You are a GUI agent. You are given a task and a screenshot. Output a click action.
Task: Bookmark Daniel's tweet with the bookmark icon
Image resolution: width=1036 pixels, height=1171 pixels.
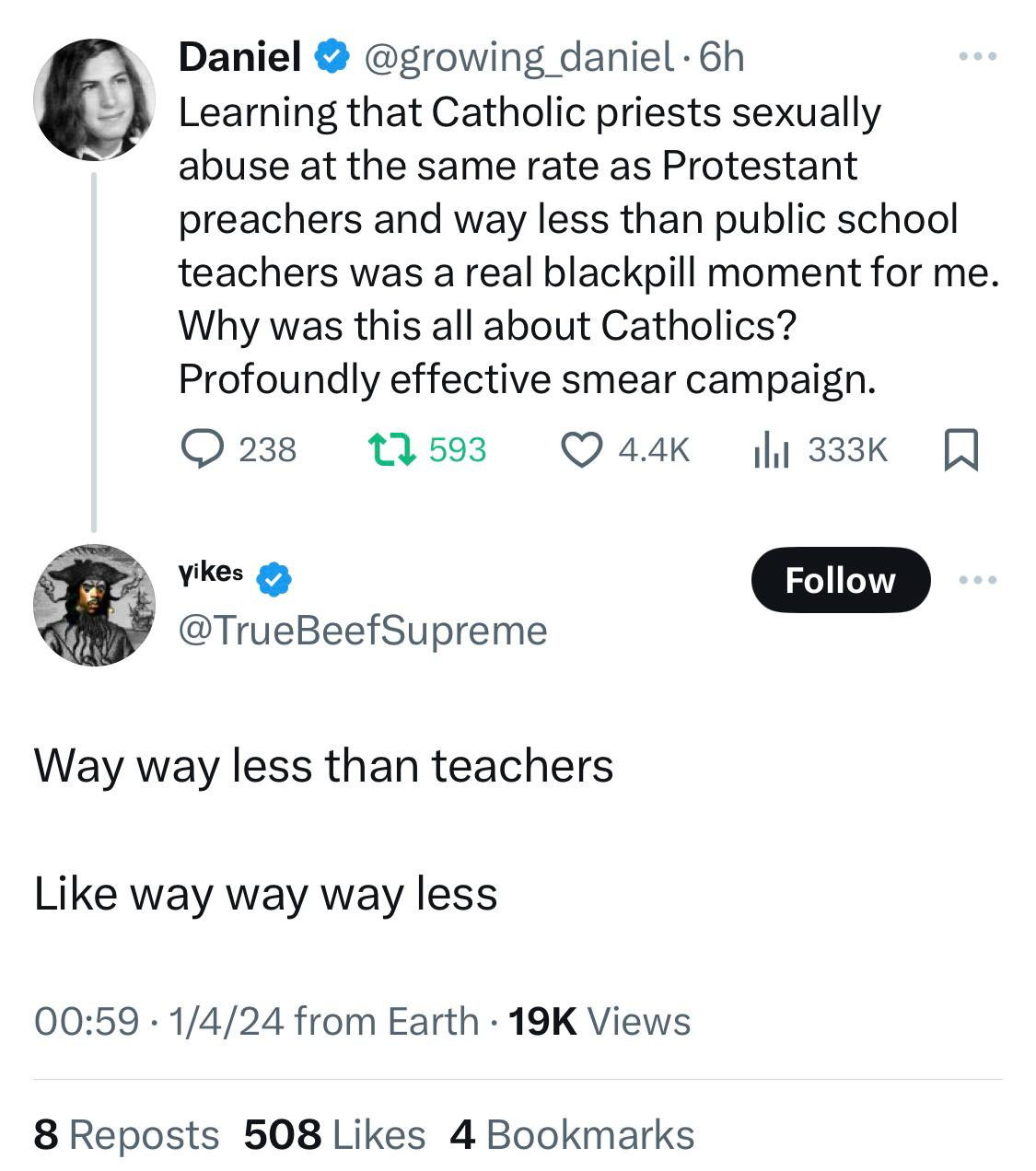click(x=962, y=450)
